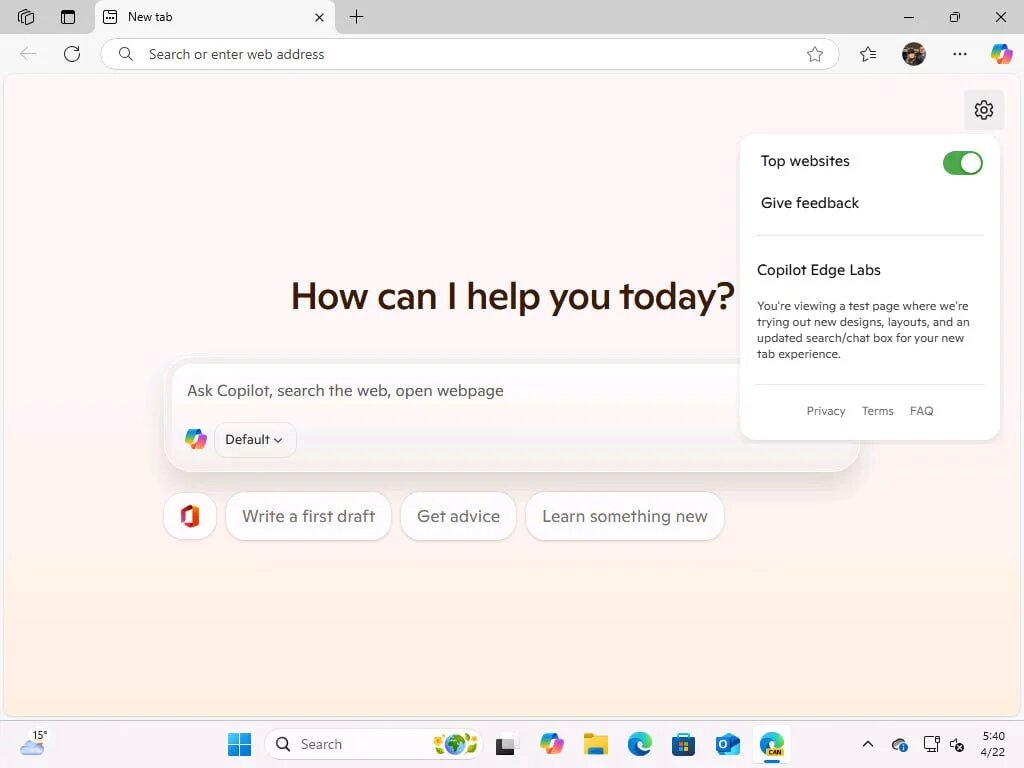Choose Write a first draft suggestion
Viewport: 1024px width, 768px height.
pos(308,516)
